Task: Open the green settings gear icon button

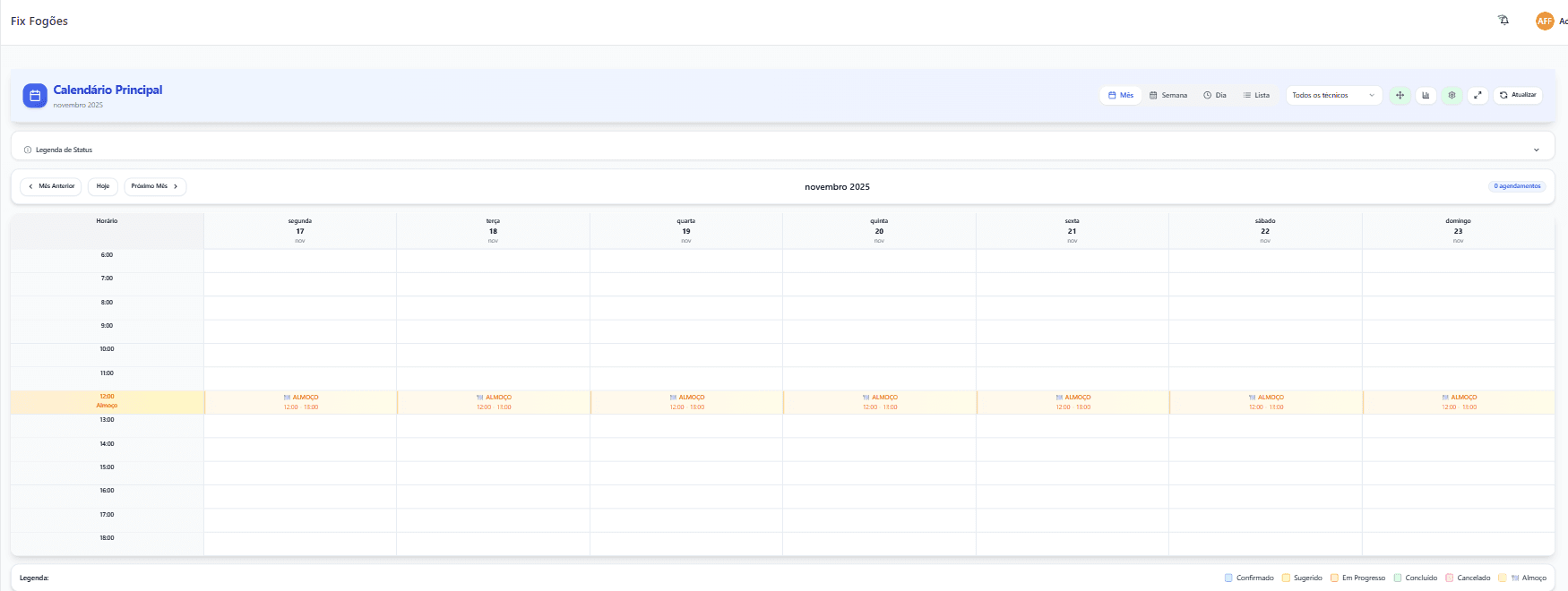Action: click(1452, 95)
